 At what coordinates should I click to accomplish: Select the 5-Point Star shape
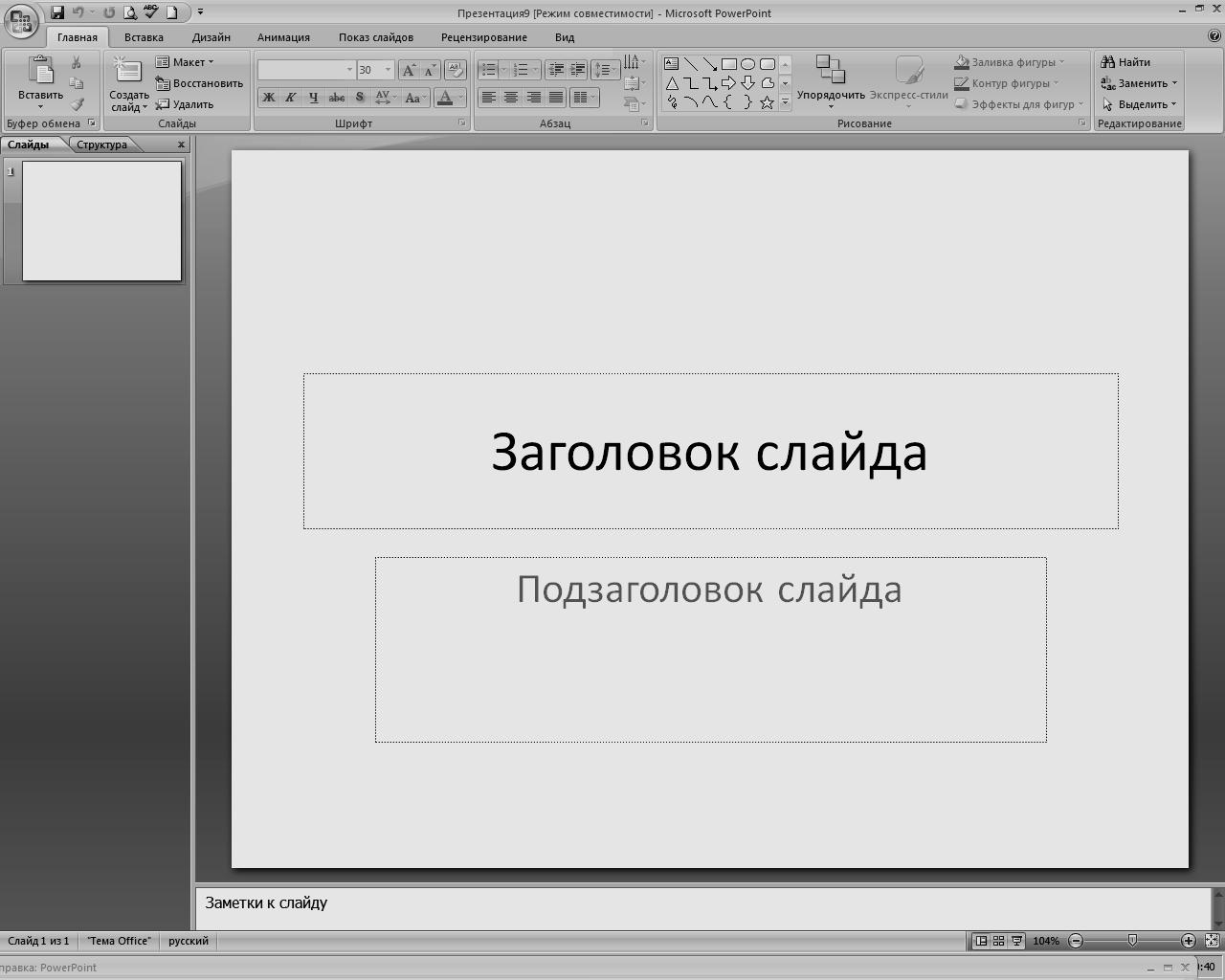click(x=767, y=102)
